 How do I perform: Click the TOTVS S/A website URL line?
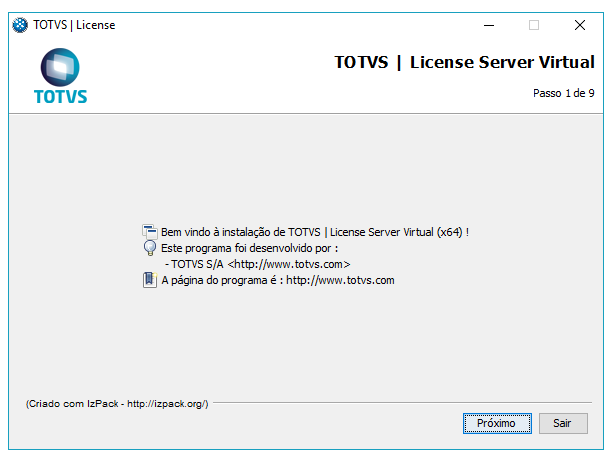pyautogui.click(x=257, y=264)
